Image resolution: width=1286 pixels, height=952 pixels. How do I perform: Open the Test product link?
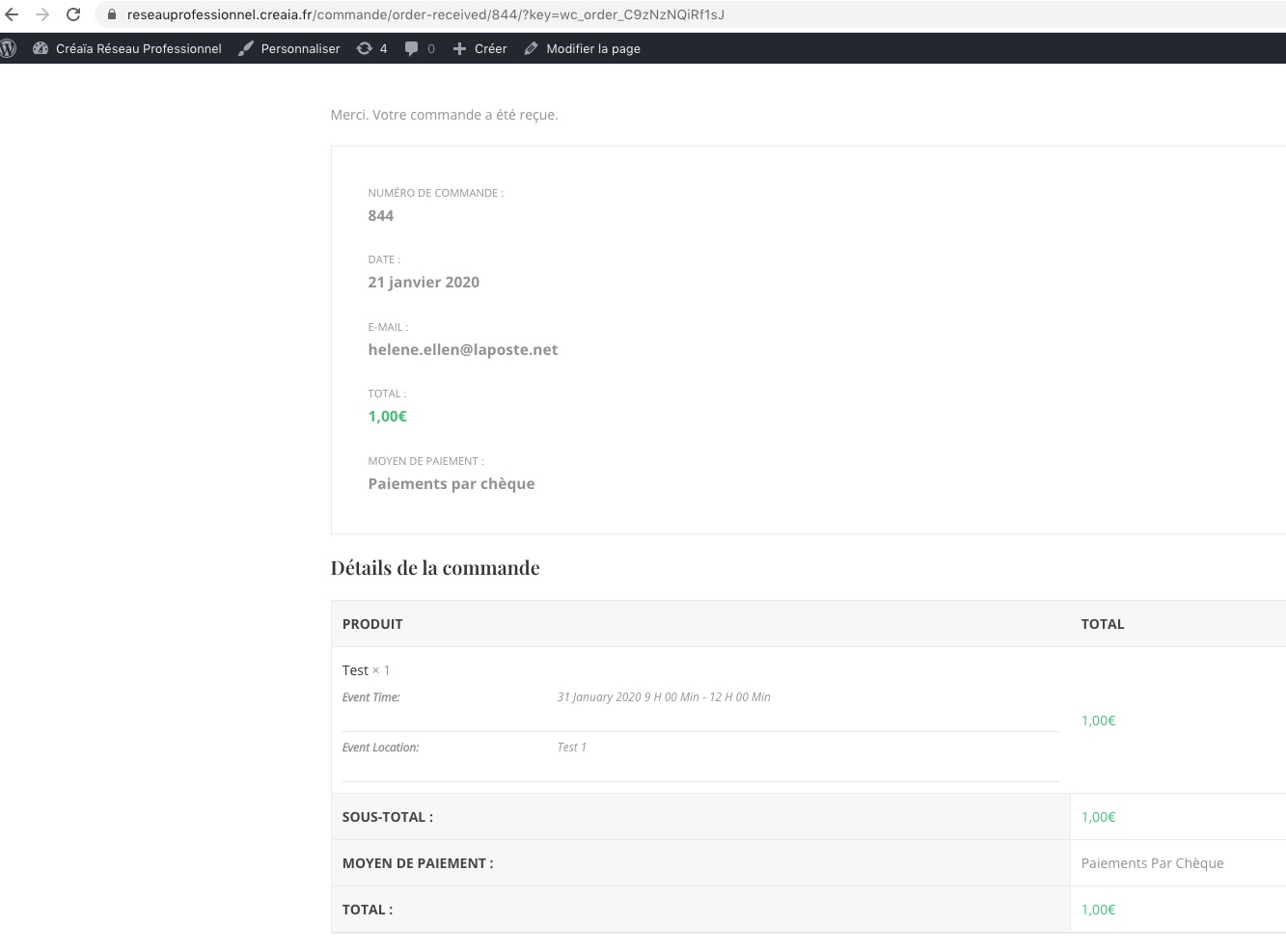(x=355, y=670)
